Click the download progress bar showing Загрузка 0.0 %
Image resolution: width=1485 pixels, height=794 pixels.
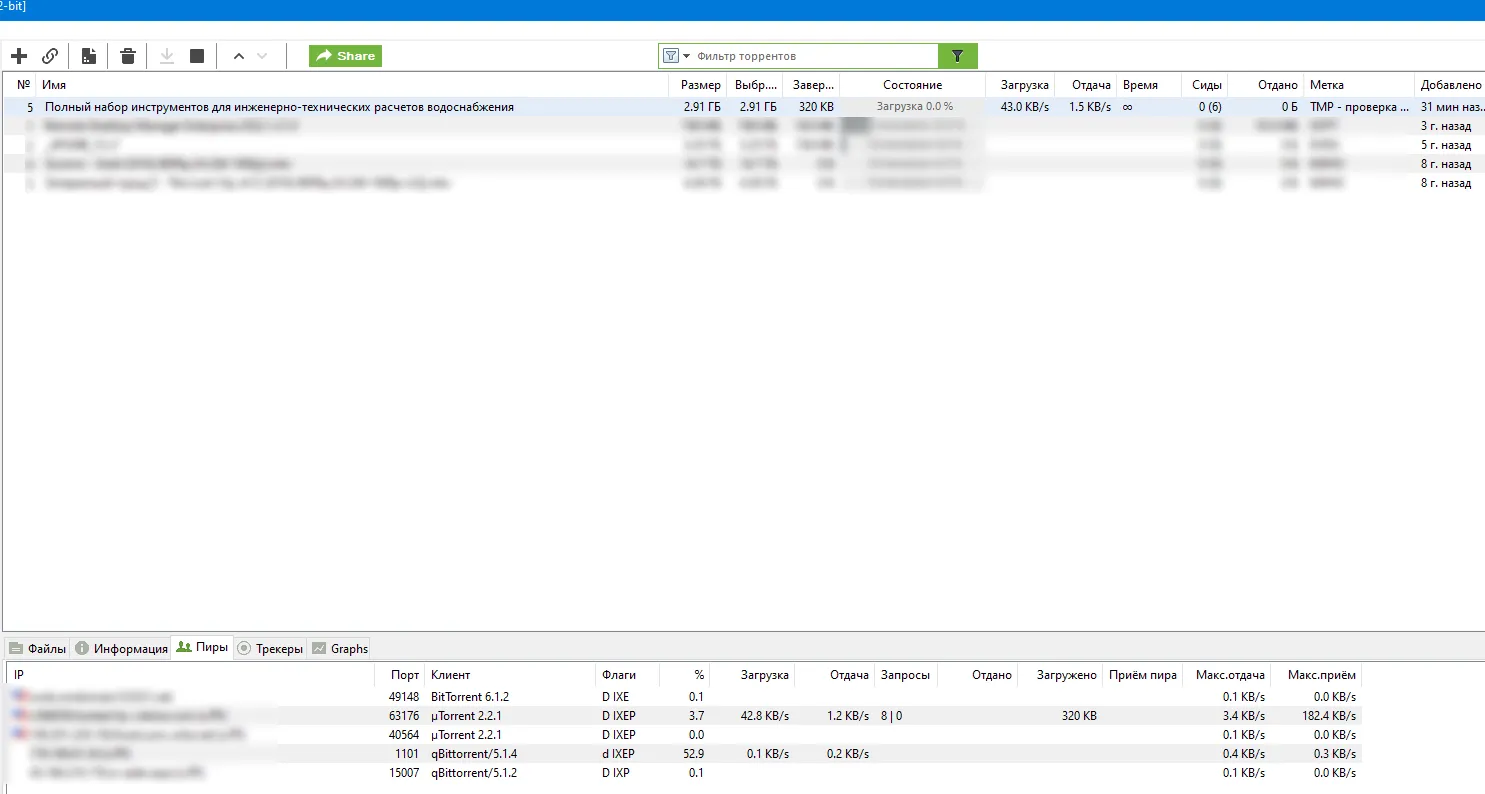pyautogui.click(x=914, y=107)
